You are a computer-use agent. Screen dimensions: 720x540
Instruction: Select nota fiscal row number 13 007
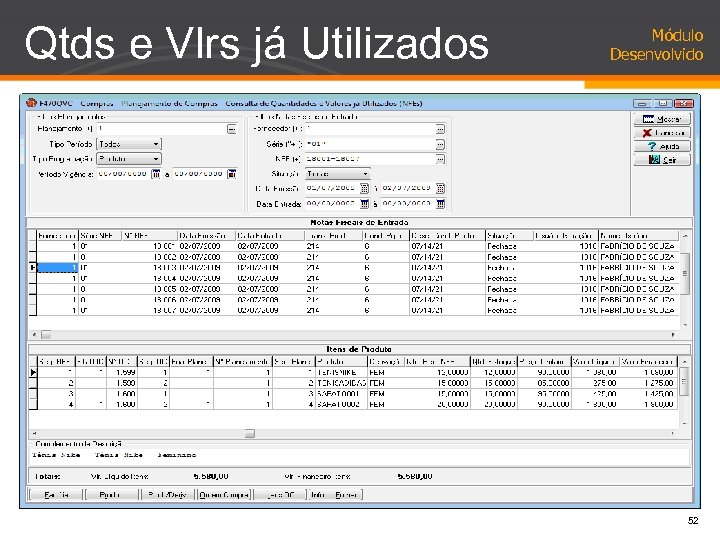(354, 310)
